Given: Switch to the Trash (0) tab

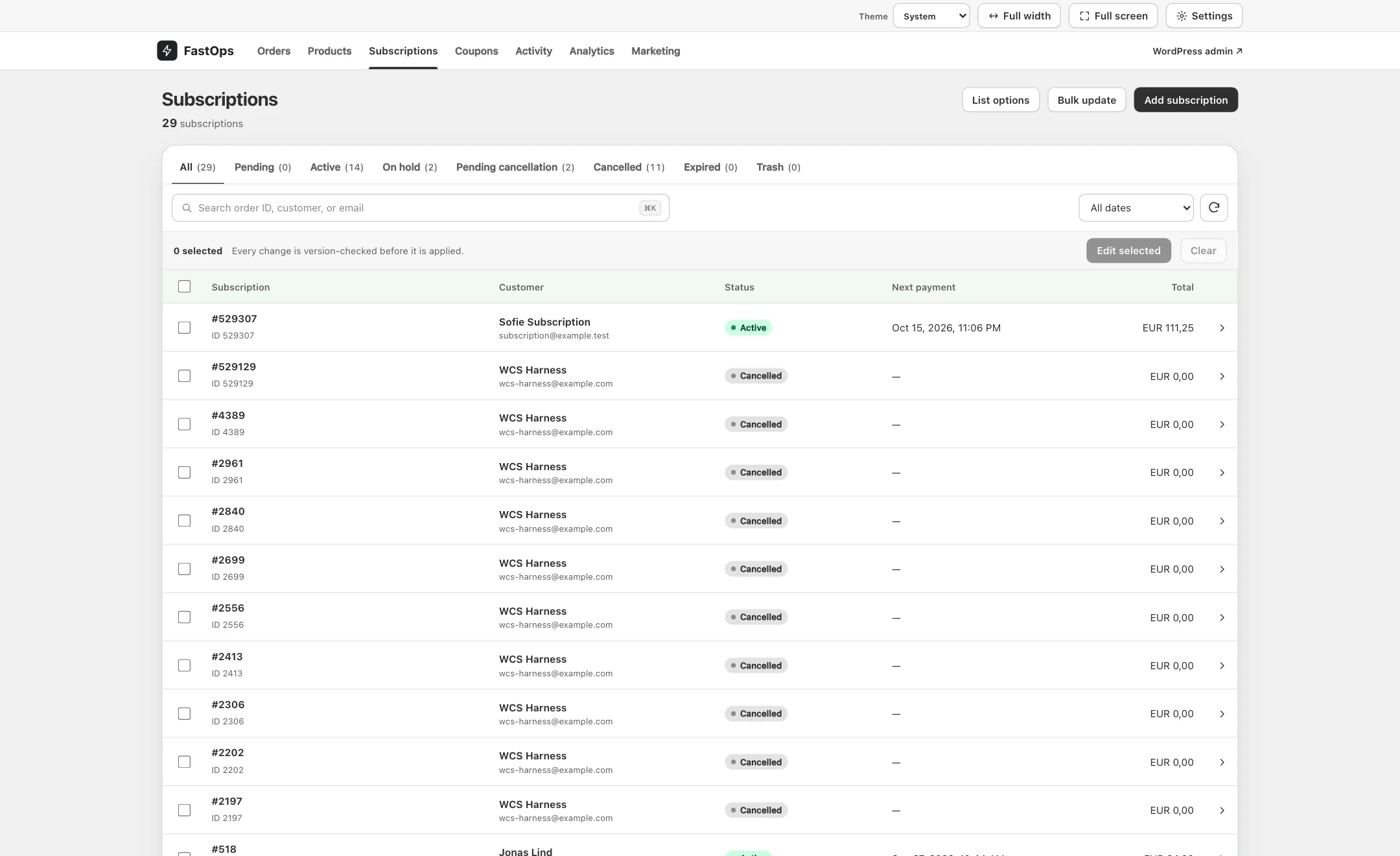Looking at the screenshot, I should (x=778, y=167).
